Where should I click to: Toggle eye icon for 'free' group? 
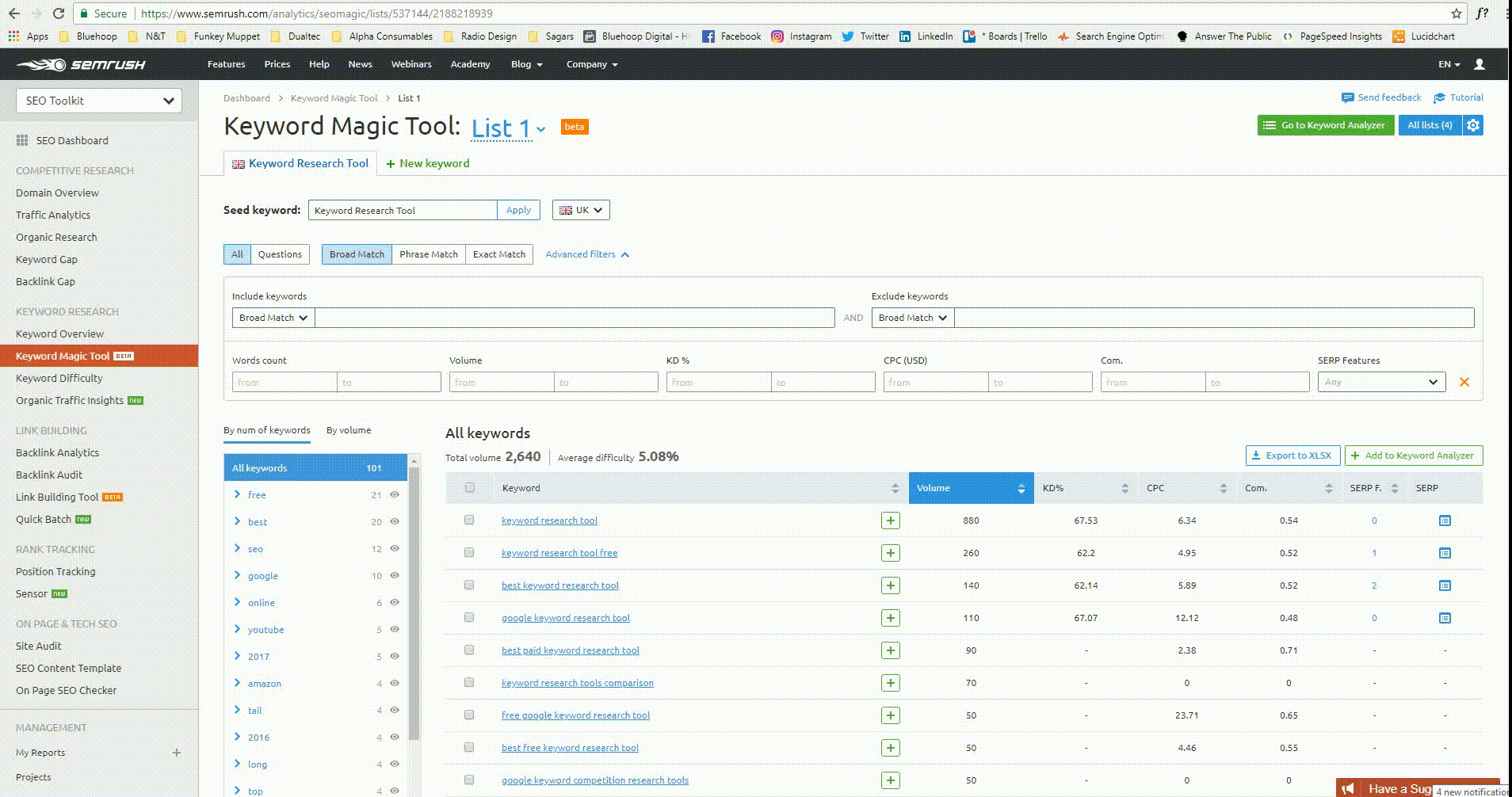click(x=394, y=494)
